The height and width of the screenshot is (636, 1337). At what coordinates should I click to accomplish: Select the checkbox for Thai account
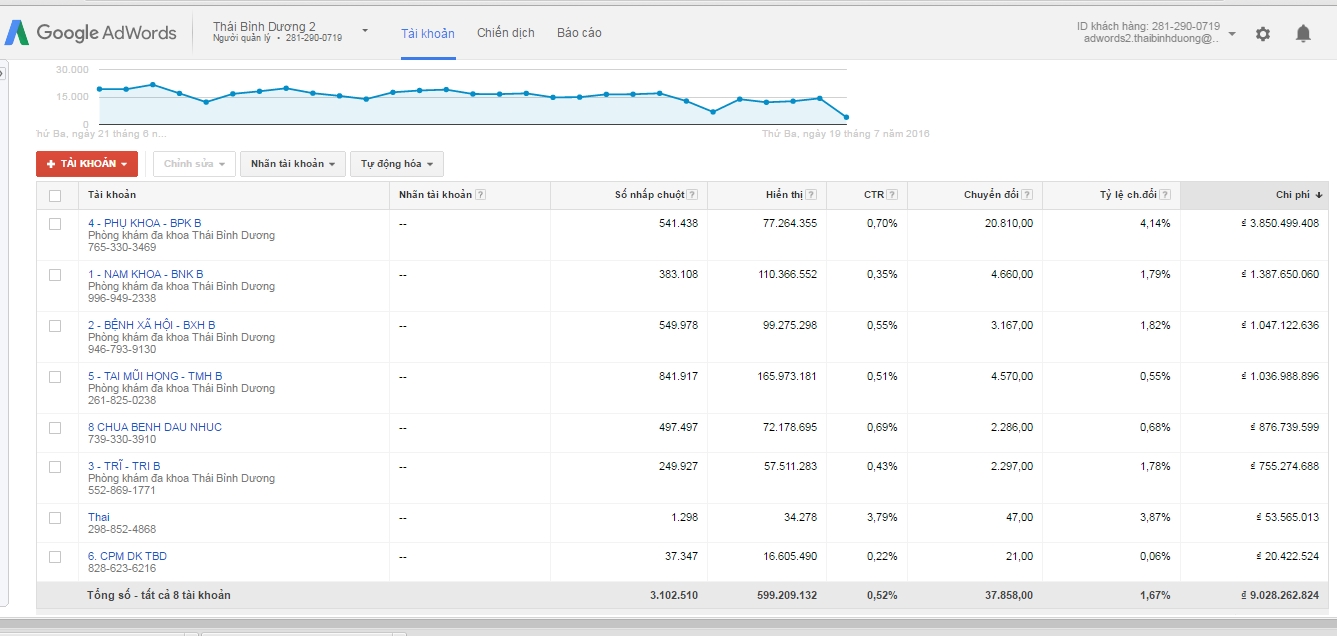55,518
